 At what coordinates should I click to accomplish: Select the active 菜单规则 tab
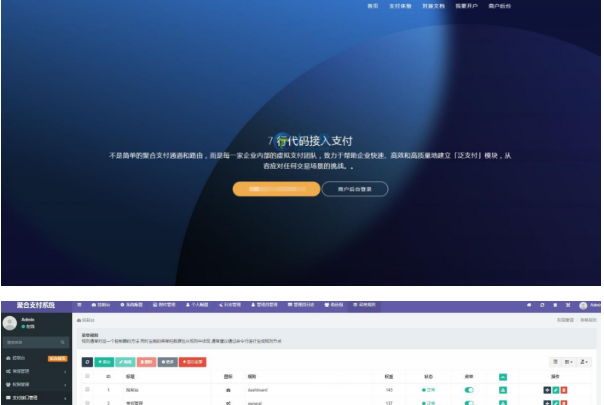[x=364, y=305]
